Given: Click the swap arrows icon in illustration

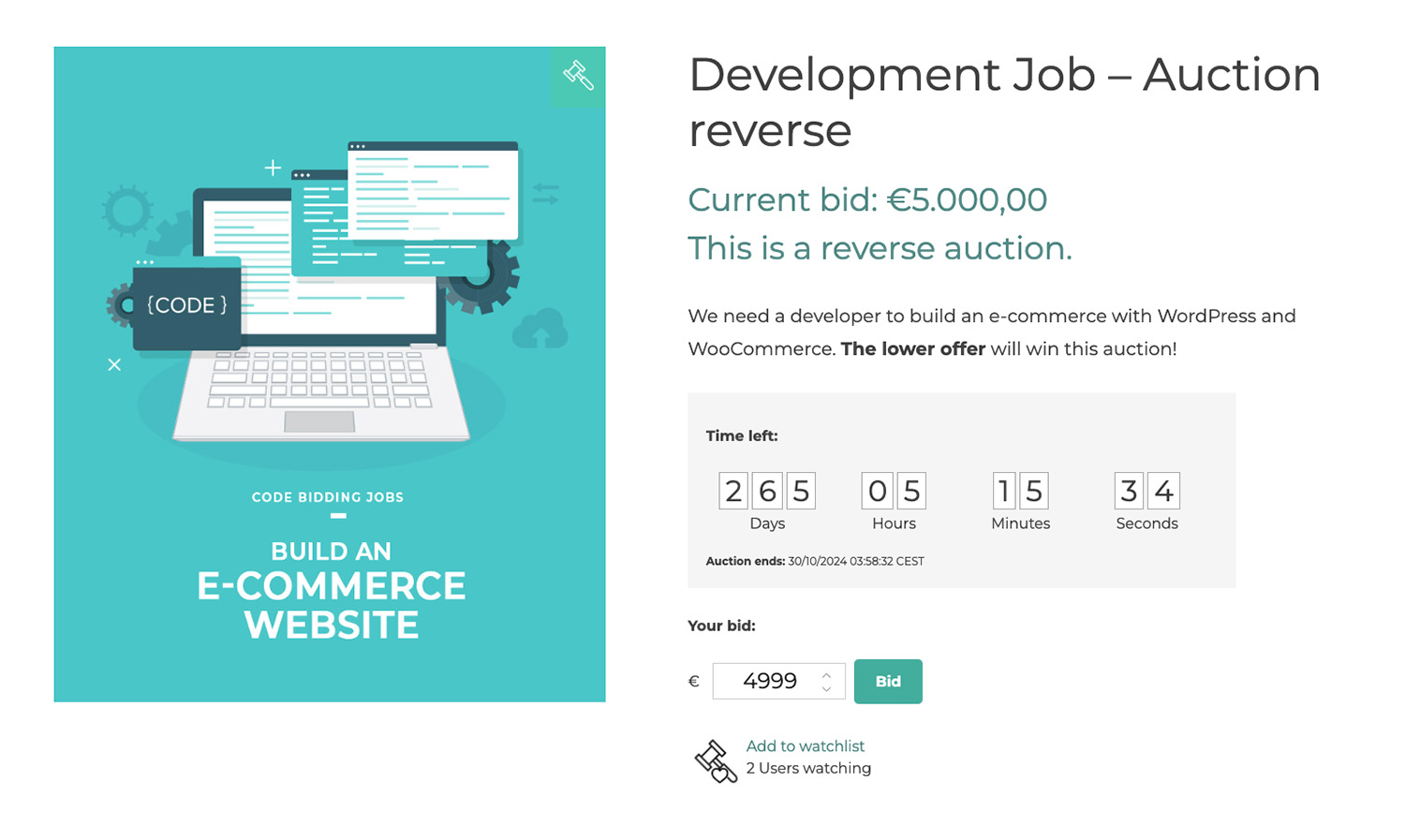Looking at the screenshot, I should 545,194.
